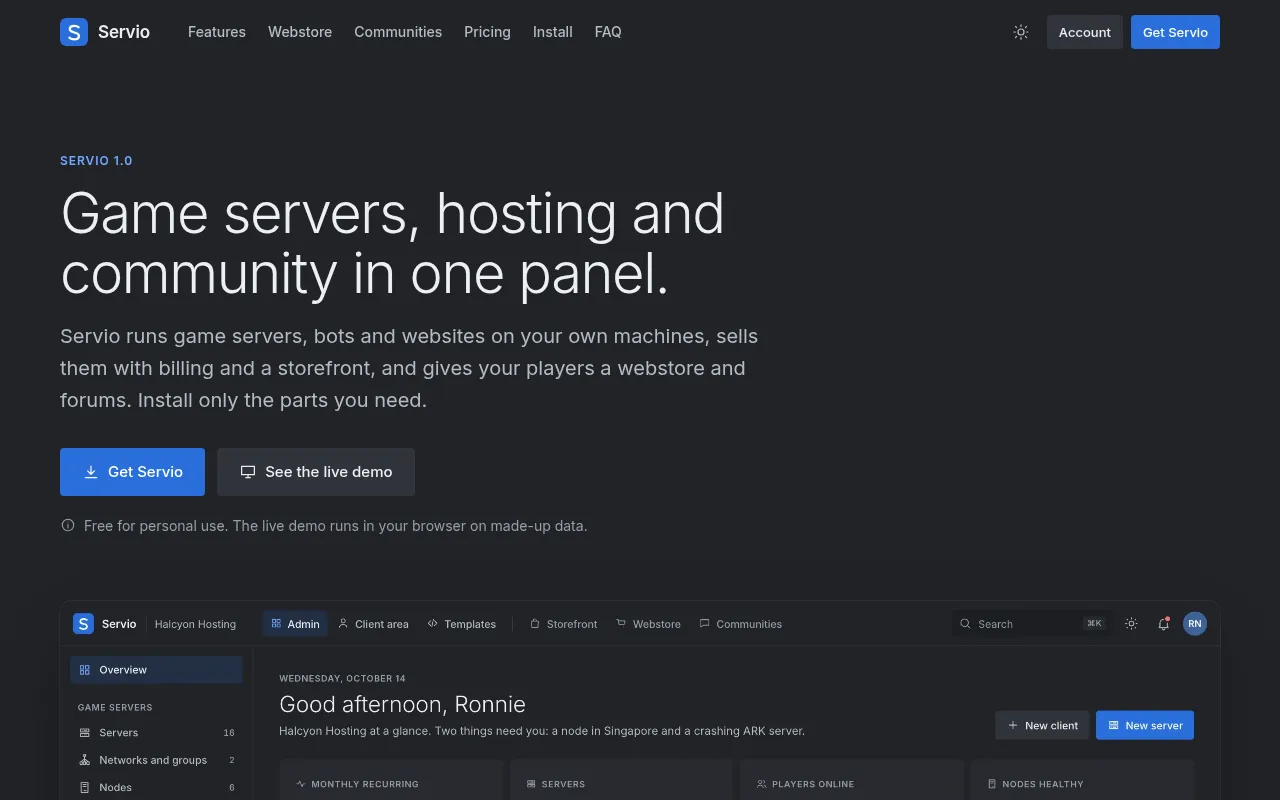The width and height of the screenshot is (1280, 800).
Task: Switch to the Client area tab
Action: coord(374,624)
